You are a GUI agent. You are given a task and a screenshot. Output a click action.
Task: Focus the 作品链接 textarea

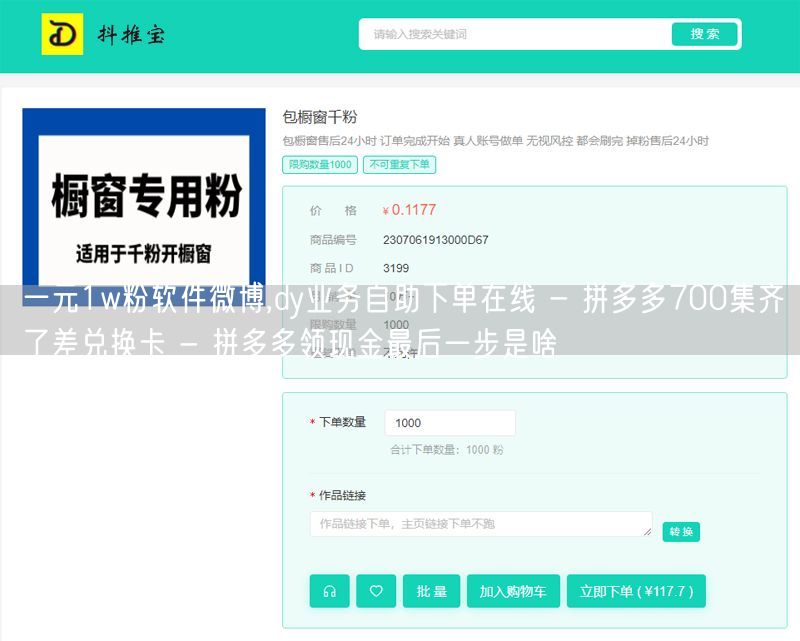pyautogui.click(x=481, y=524)
